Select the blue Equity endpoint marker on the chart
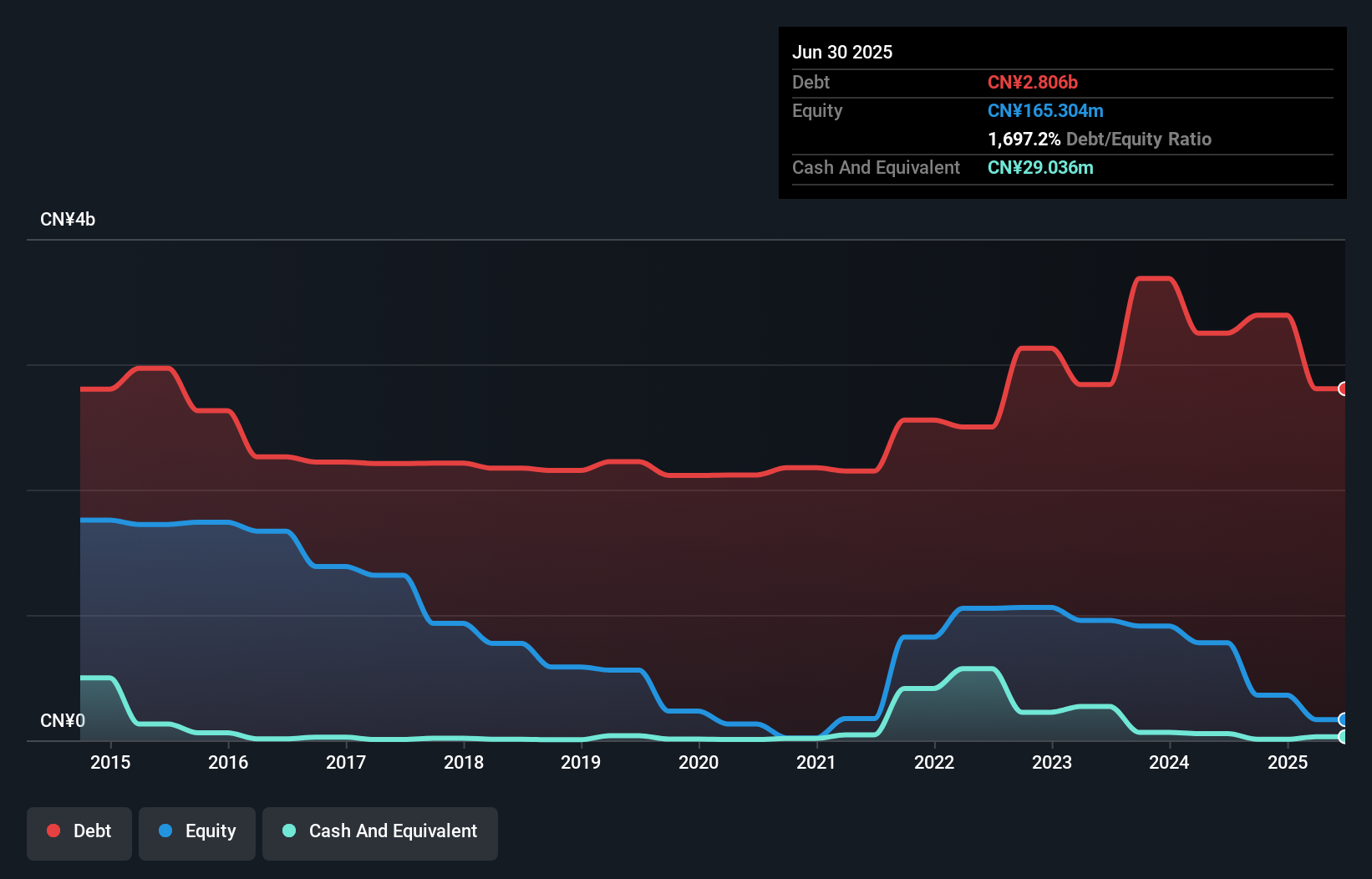Viewport: 1372px width, 879px height. pyautogui.click(x=1343, y=719)
